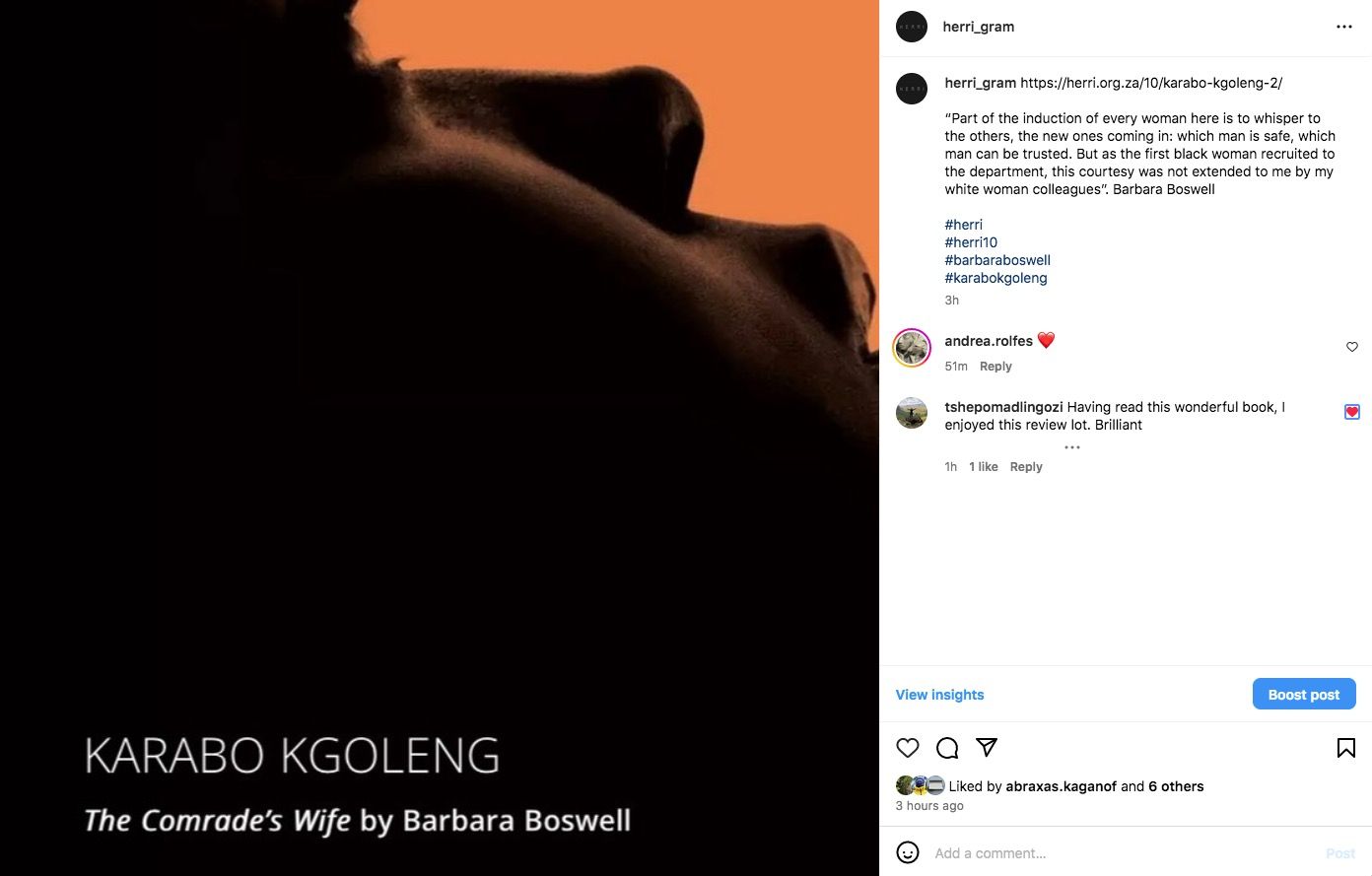Viewport: 1372px width, 876px height.
Task: Like andrea.rolfes comment heart
Action: (x=1352, y=347)
